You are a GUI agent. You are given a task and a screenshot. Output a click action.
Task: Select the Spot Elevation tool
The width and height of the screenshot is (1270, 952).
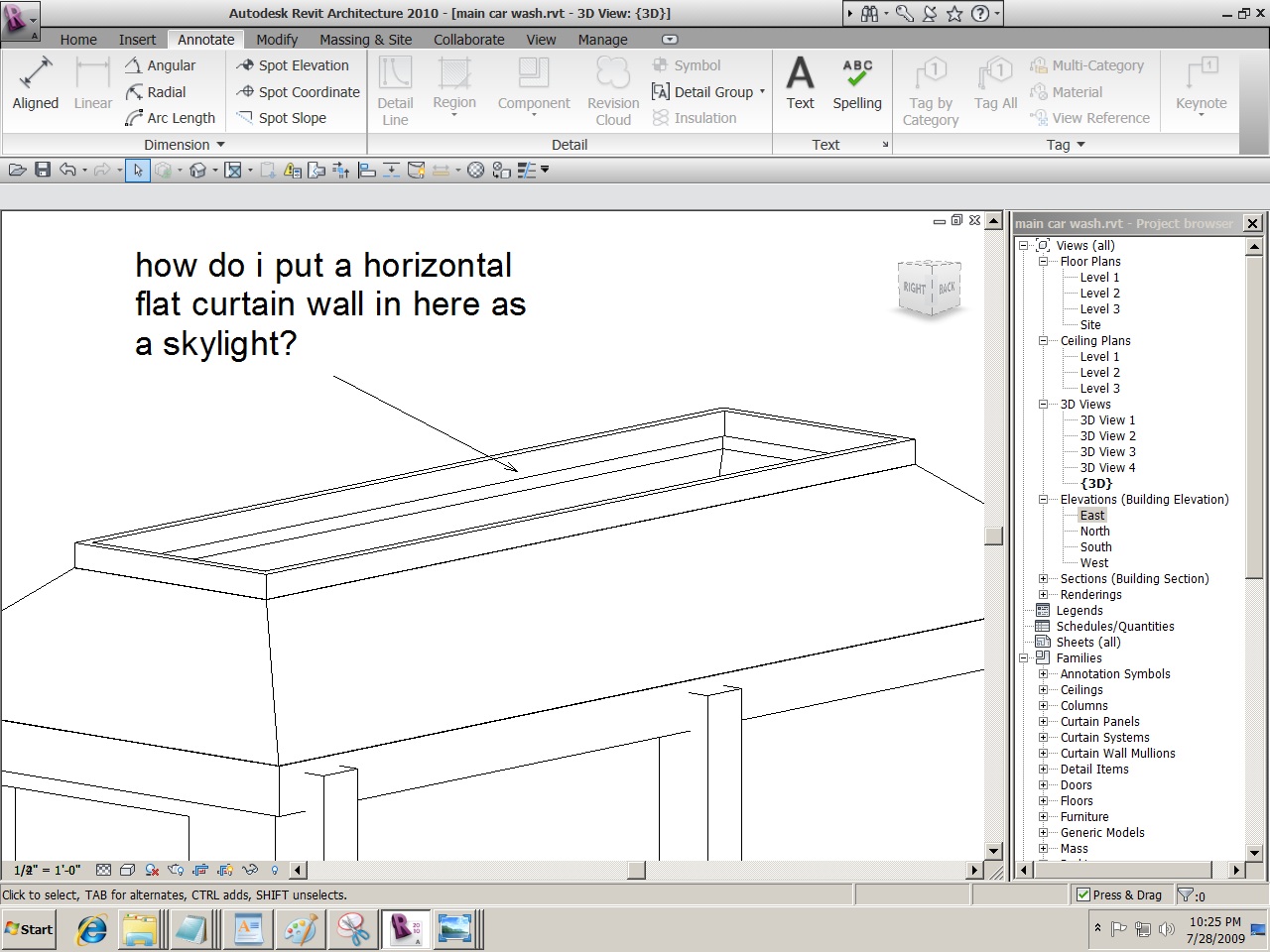[x=293, y=65]
